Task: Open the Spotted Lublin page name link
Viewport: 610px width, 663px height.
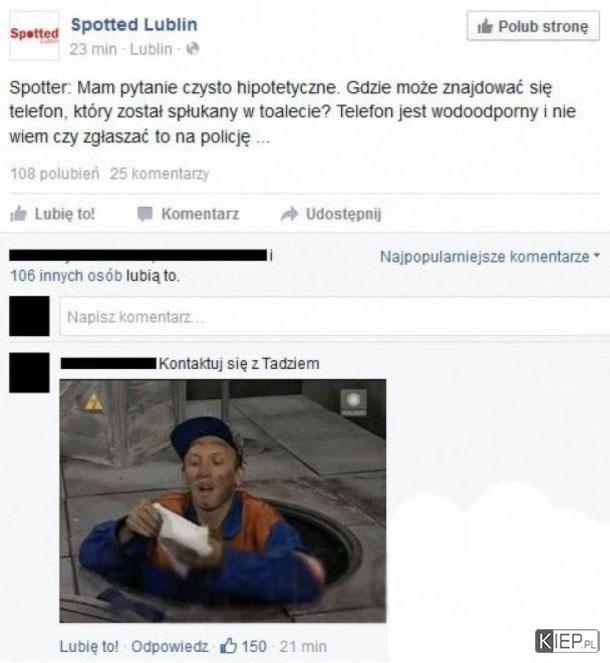Action: coord(134,25)
